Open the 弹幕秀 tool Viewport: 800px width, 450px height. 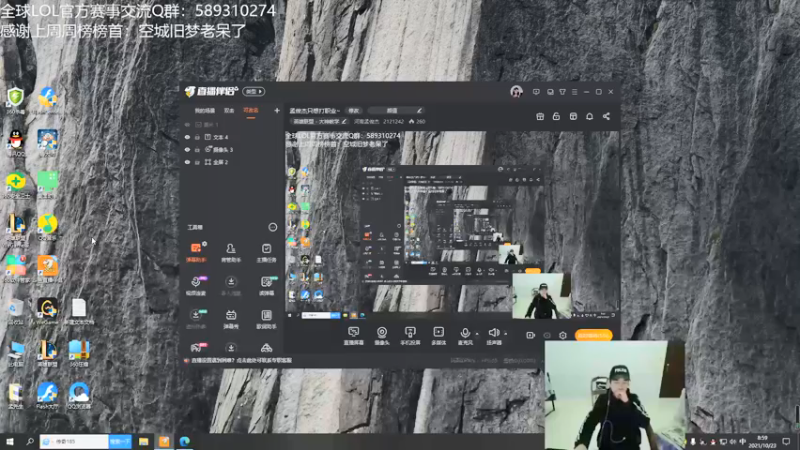[231, 319]
